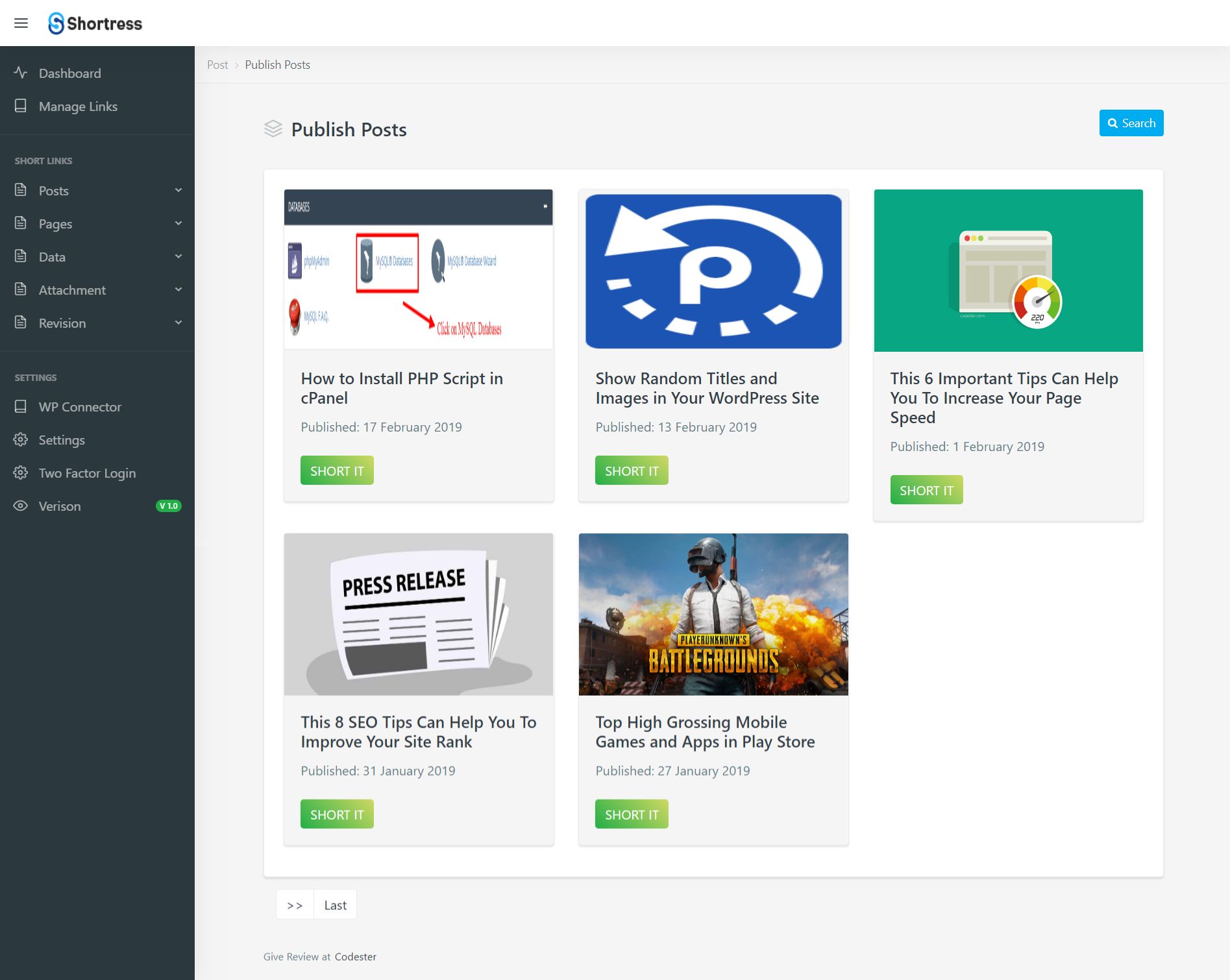Click the Posts document icon
This screenshot has height=980, width=1230.
[21, 190]
